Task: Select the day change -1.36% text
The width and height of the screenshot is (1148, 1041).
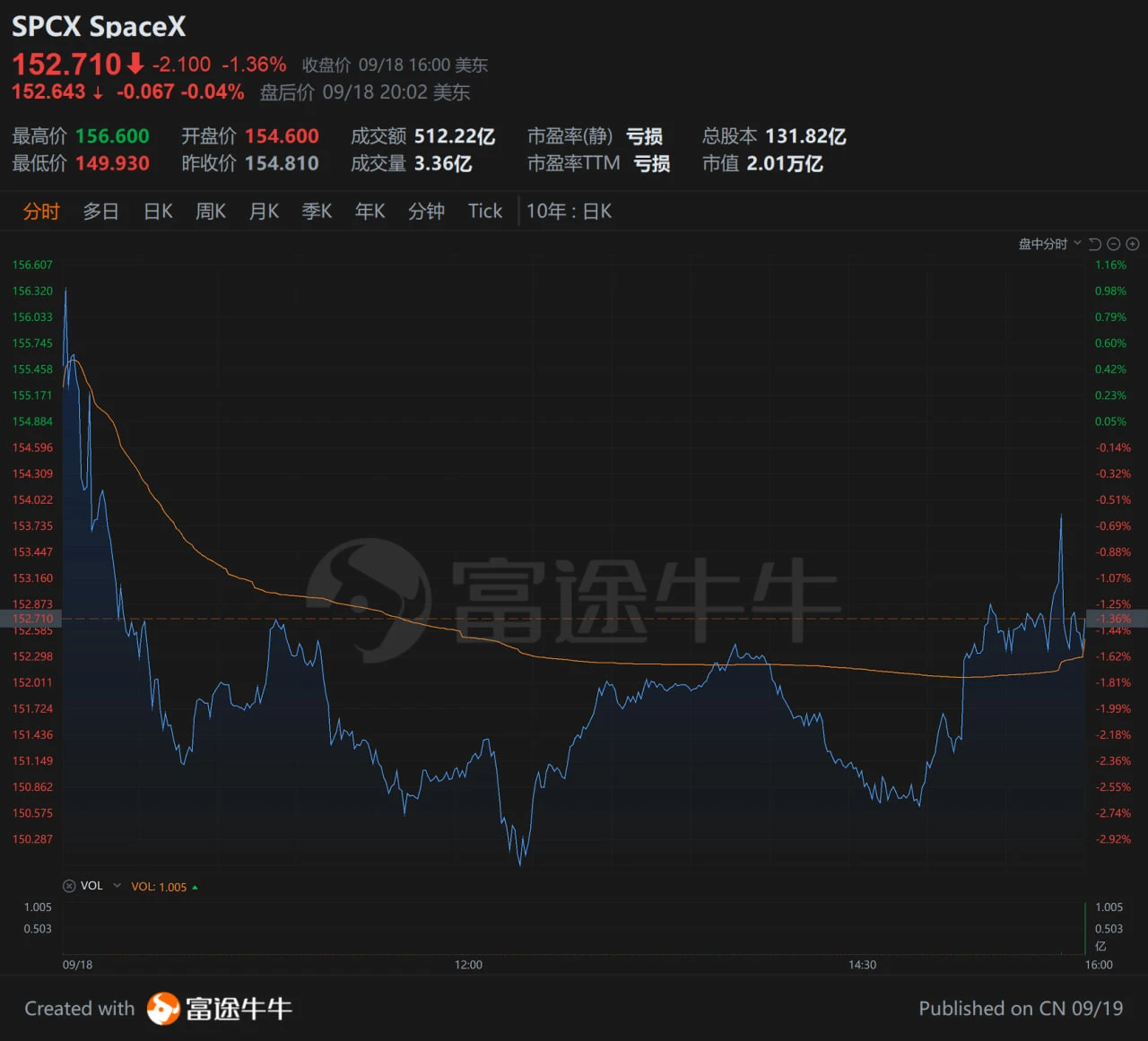Action: tap(254, 65)
